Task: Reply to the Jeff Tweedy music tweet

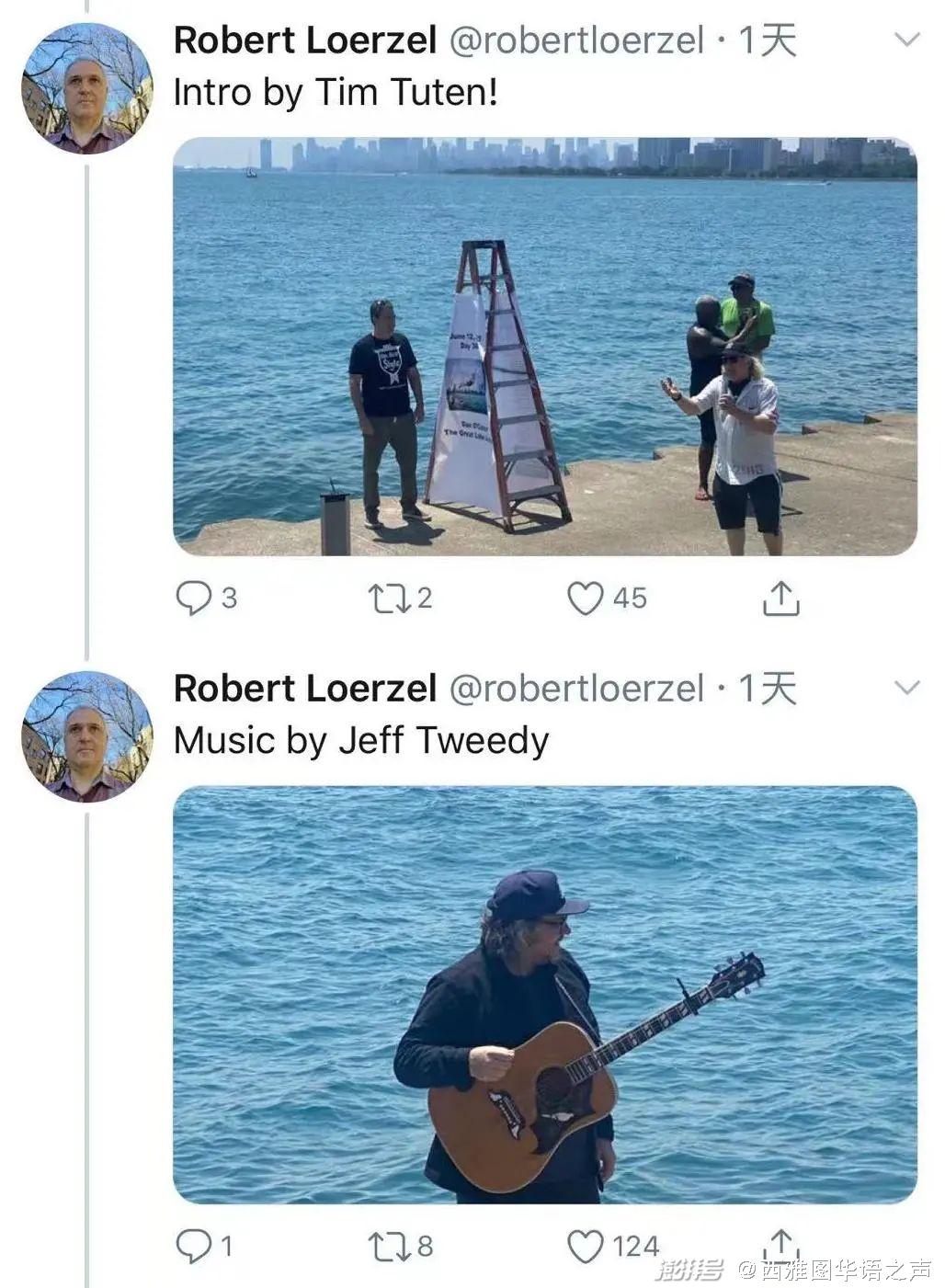Action: pyautogui.click(x=193, y=1246)
